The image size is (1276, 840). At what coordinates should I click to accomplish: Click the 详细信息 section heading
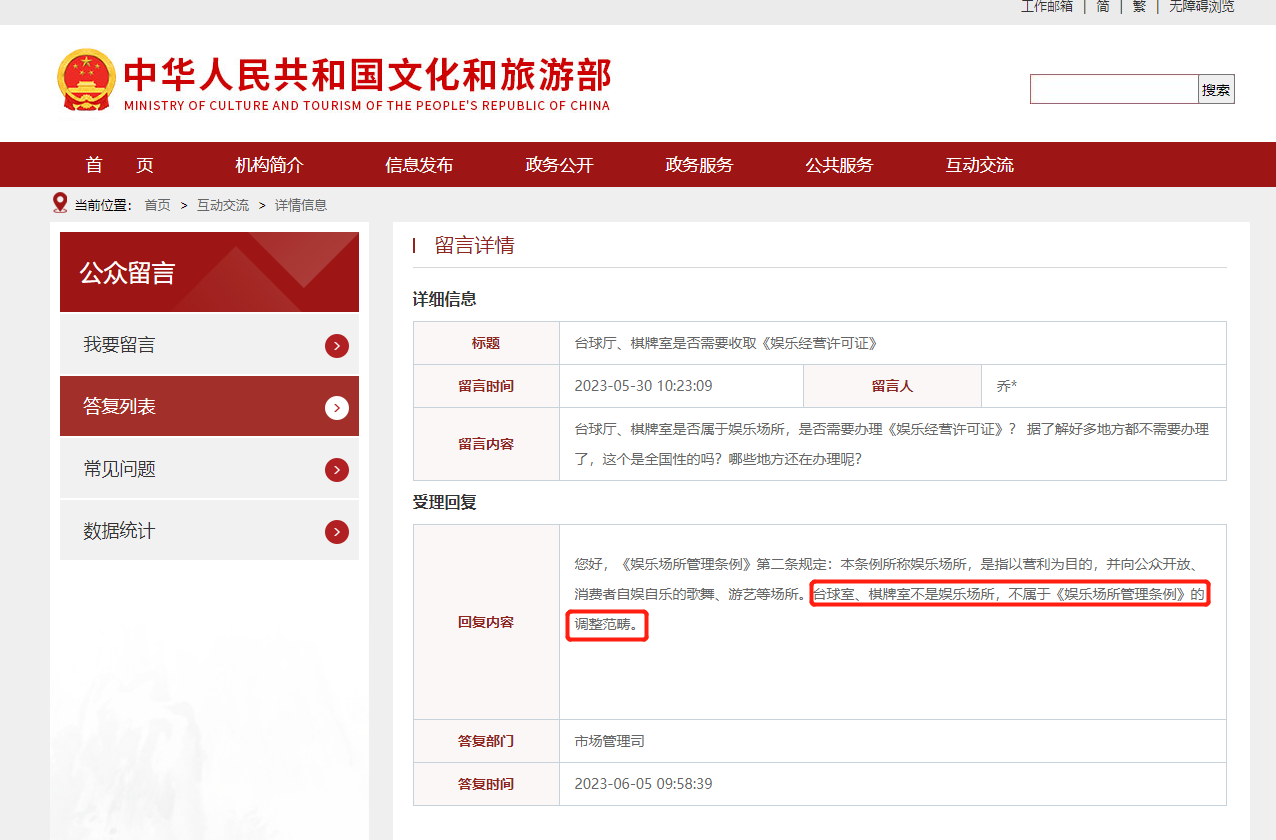tap(445, 299)
